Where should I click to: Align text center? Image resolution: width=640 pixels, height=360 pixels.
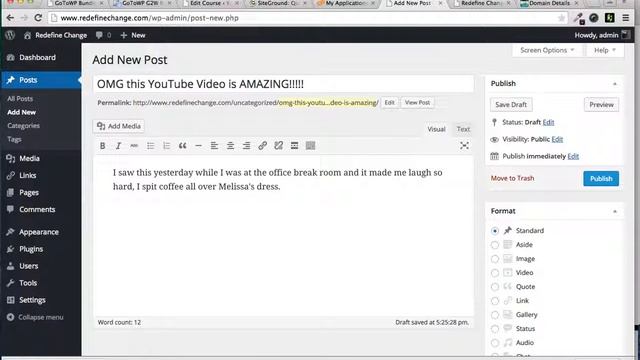(x=230, y=146)
